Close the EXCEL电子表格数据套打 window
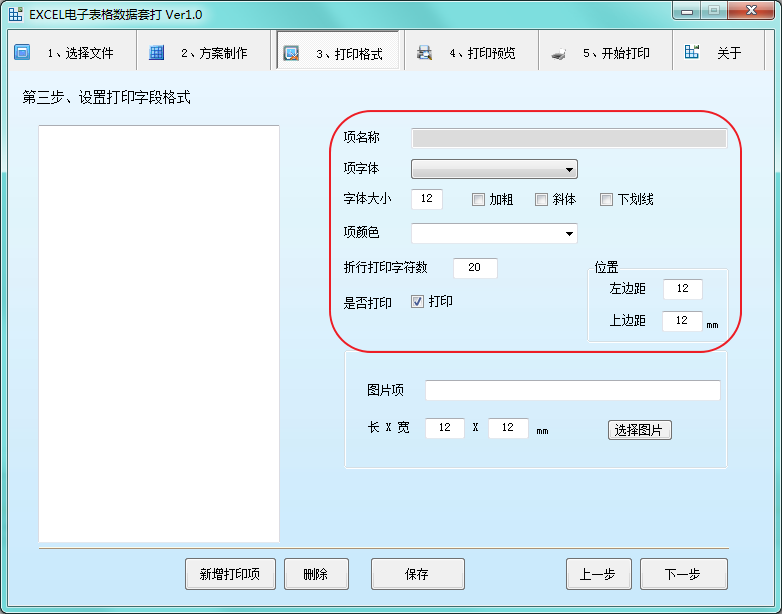The image size is (782, 614). 751,11
